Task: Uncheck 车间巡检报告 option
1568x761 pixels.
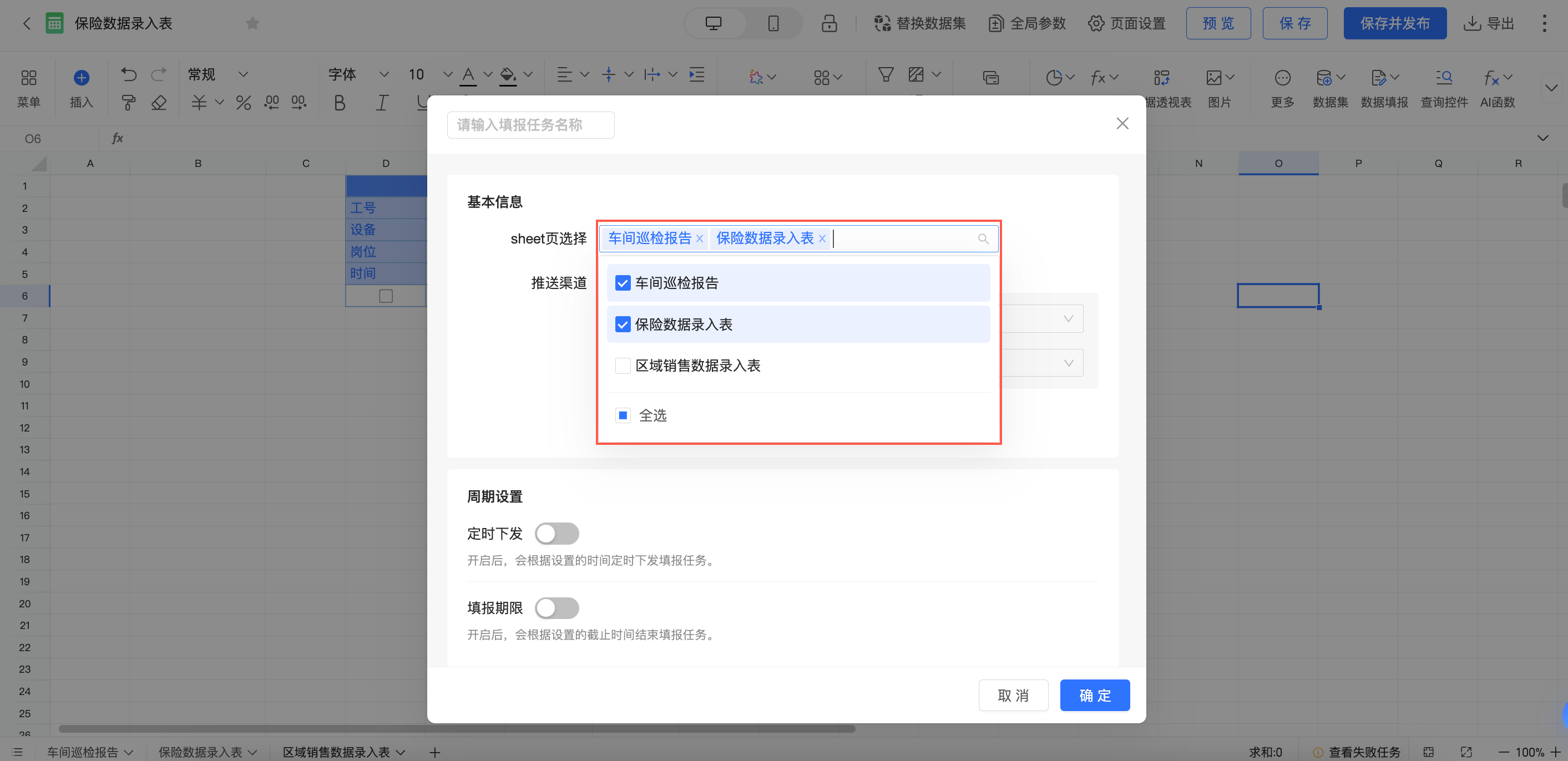Action: pos(622,283)
